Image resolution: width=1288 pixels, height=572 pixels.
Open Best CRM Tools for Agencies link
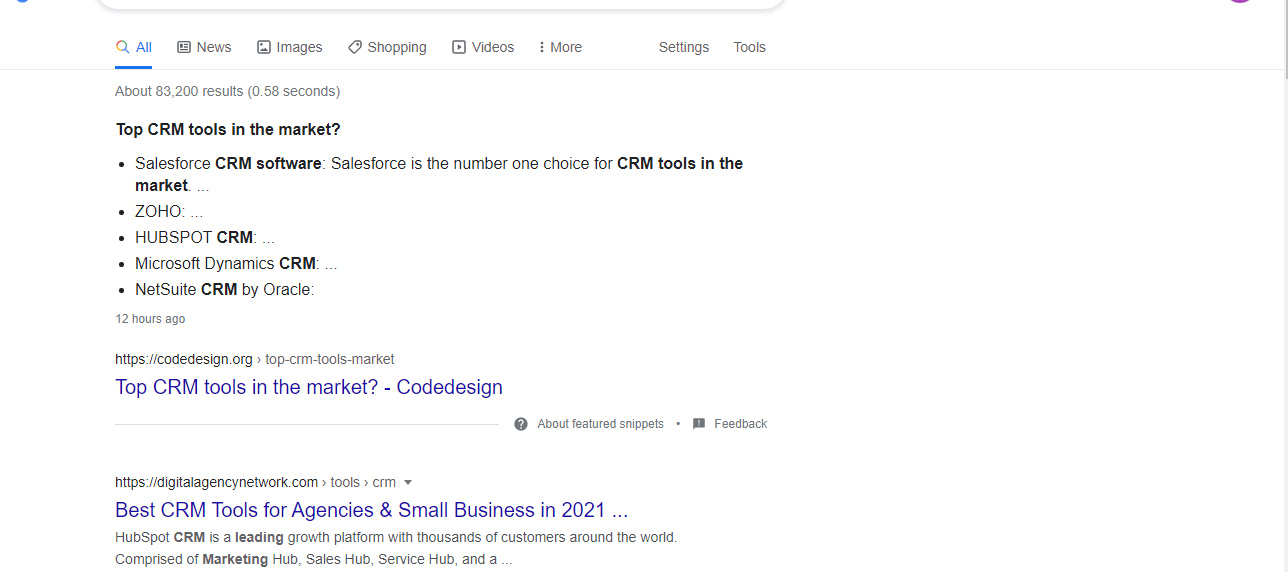pos(372,510)
